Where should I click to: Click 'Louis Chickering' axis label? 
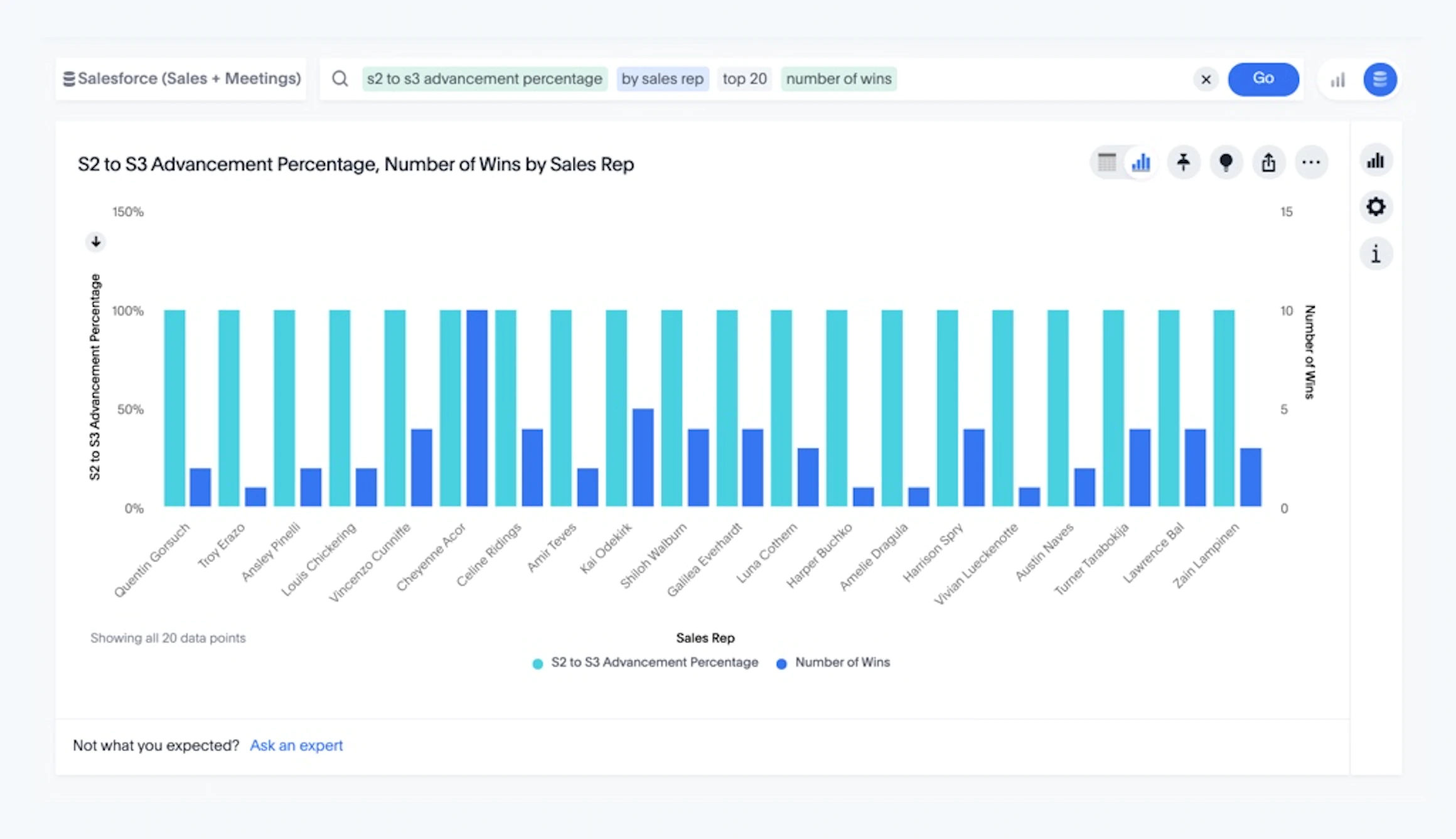click(x=318, y=560)
